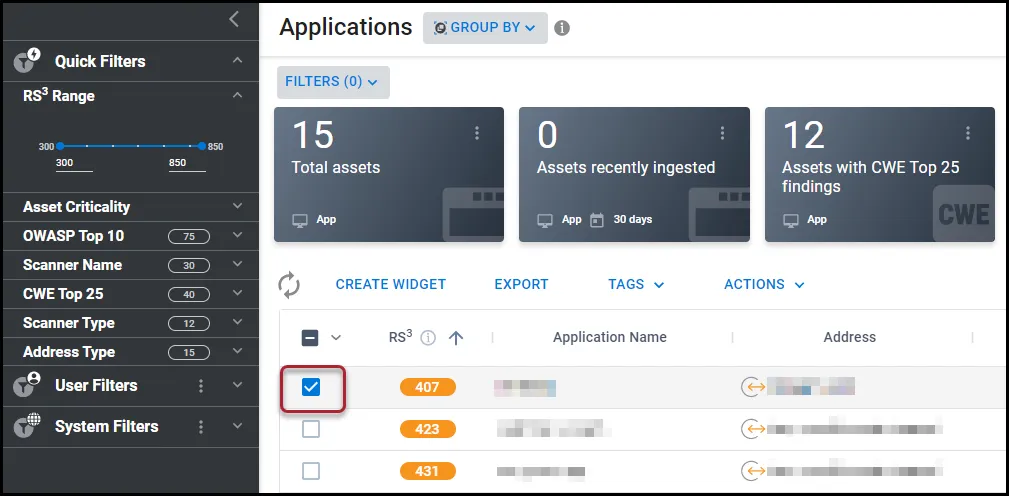
Task: Click the address type icon in the 431 row
Action: pyautogui.click(x=754, y=471)
